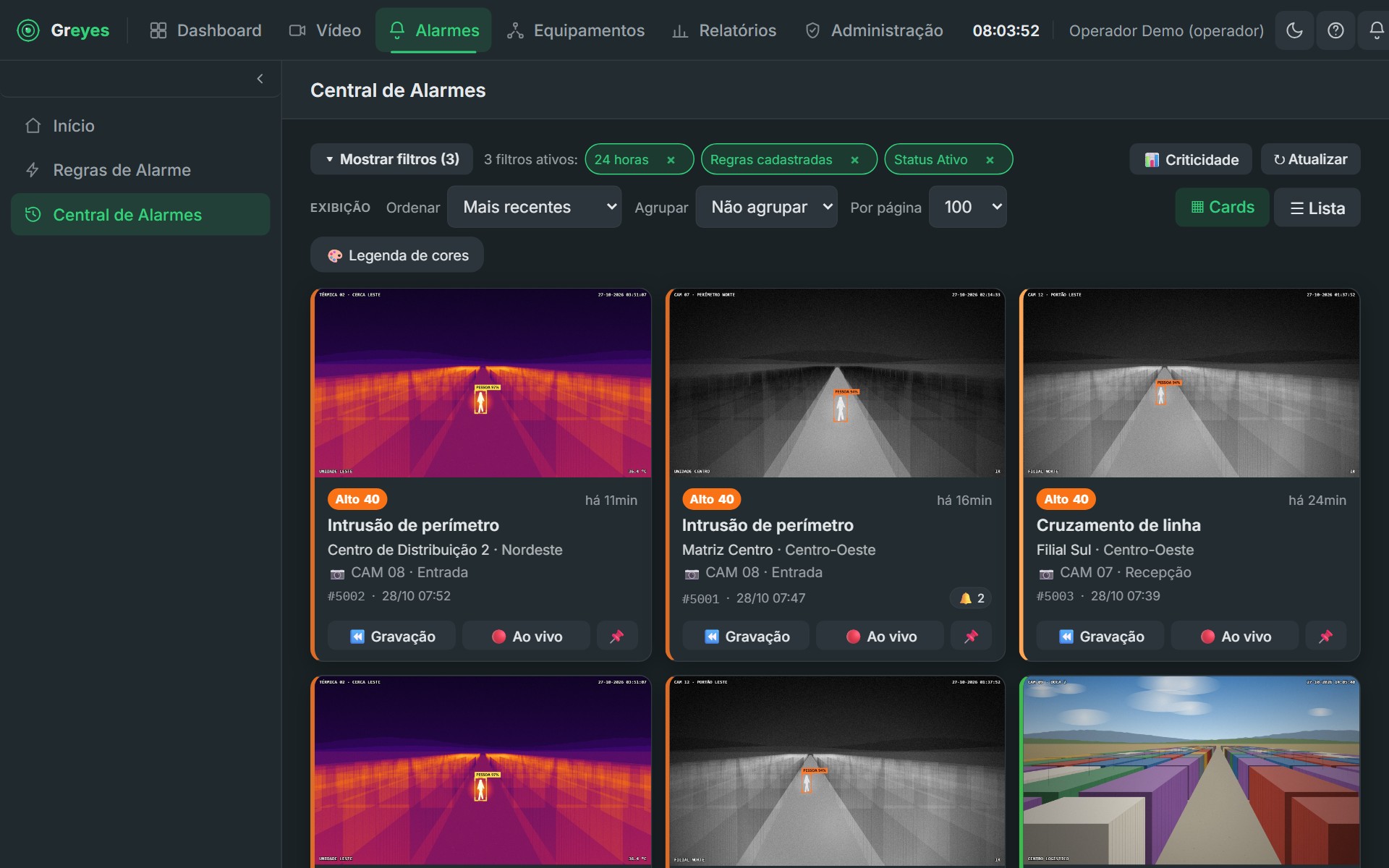Click the Greyes logo icon
The width and height of the screenshot is (1389, 868).
(x=28, y=30)
